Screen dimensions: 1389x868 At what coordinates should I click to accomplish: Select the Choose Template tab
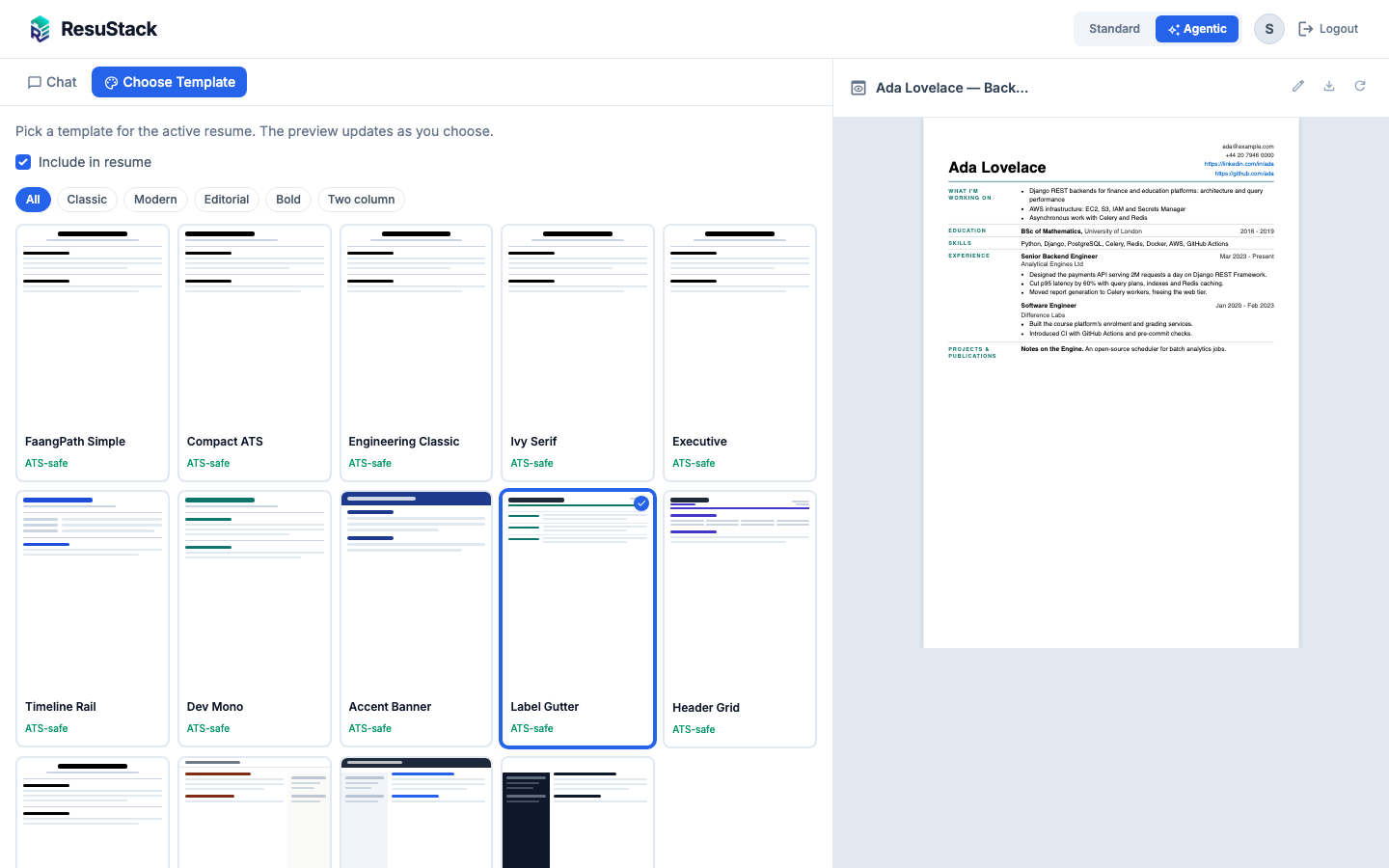tap(169, 82)
